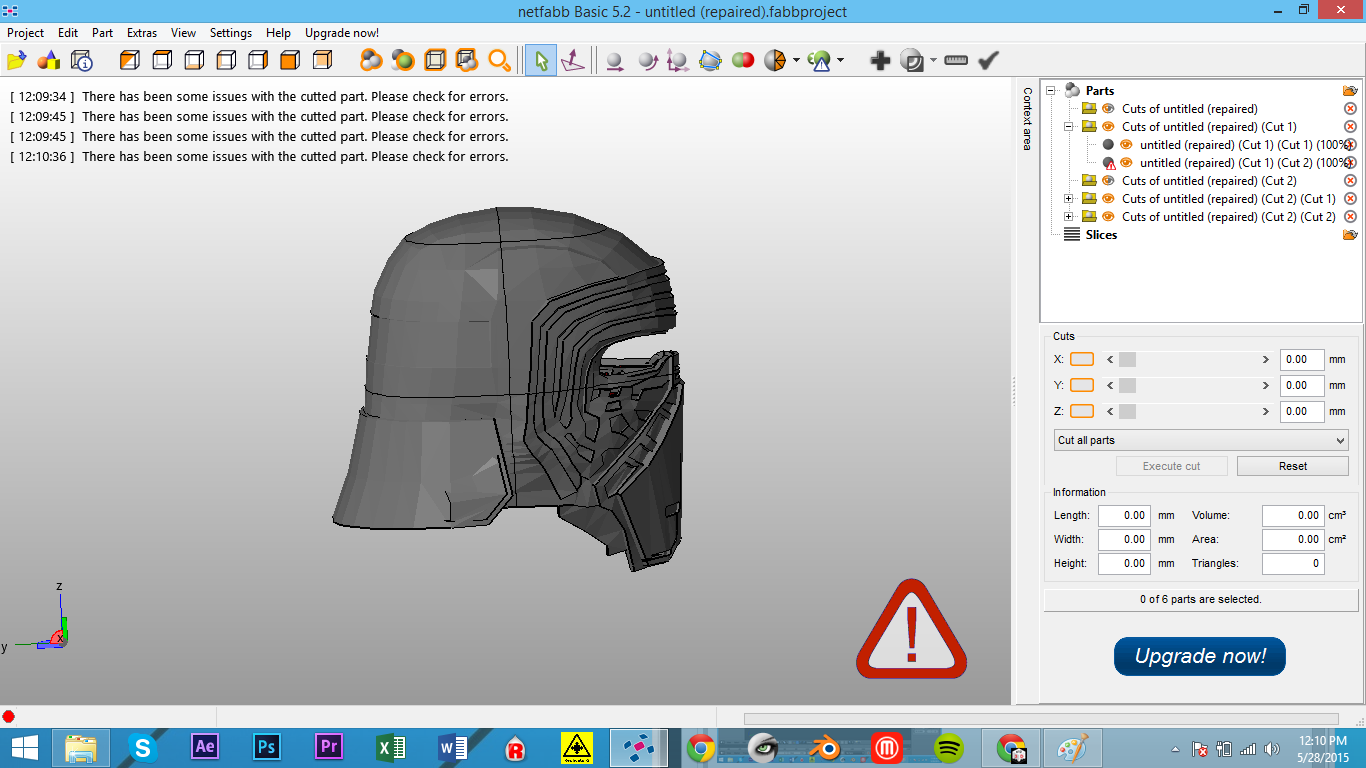Activate the green arrow selection mode
Image resolution: width=1366 pixels, height=768 pixels.
(541, 61)
